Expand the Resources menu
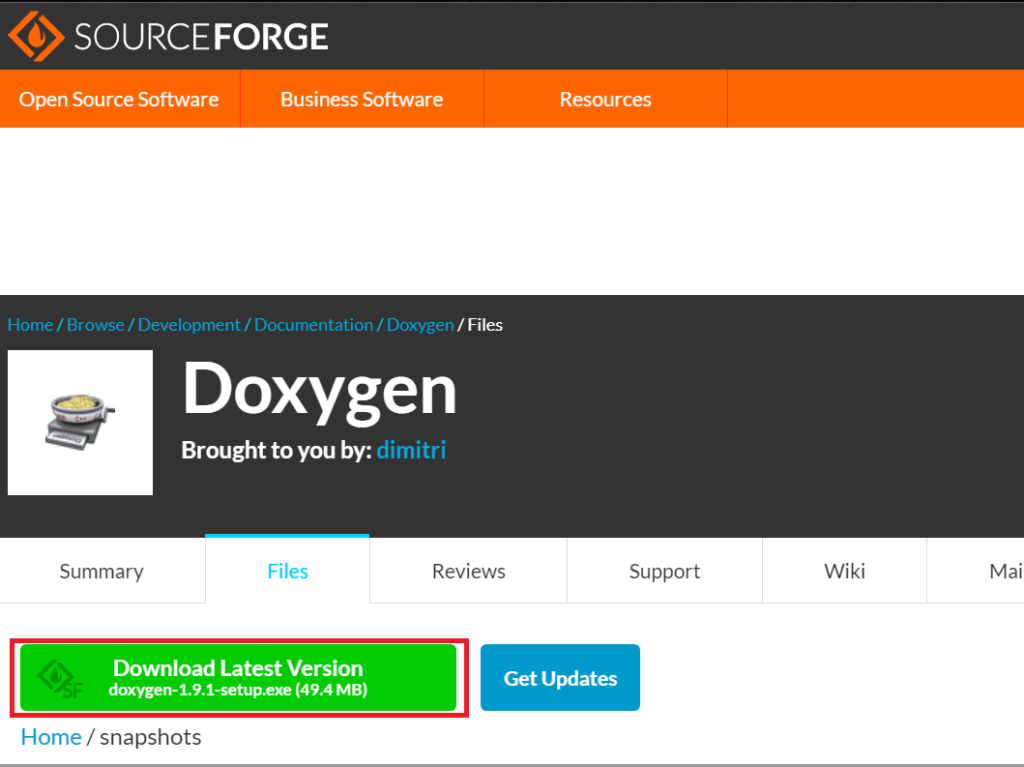The width and height of the screenshot is (1024, 767). coord(605,99)
